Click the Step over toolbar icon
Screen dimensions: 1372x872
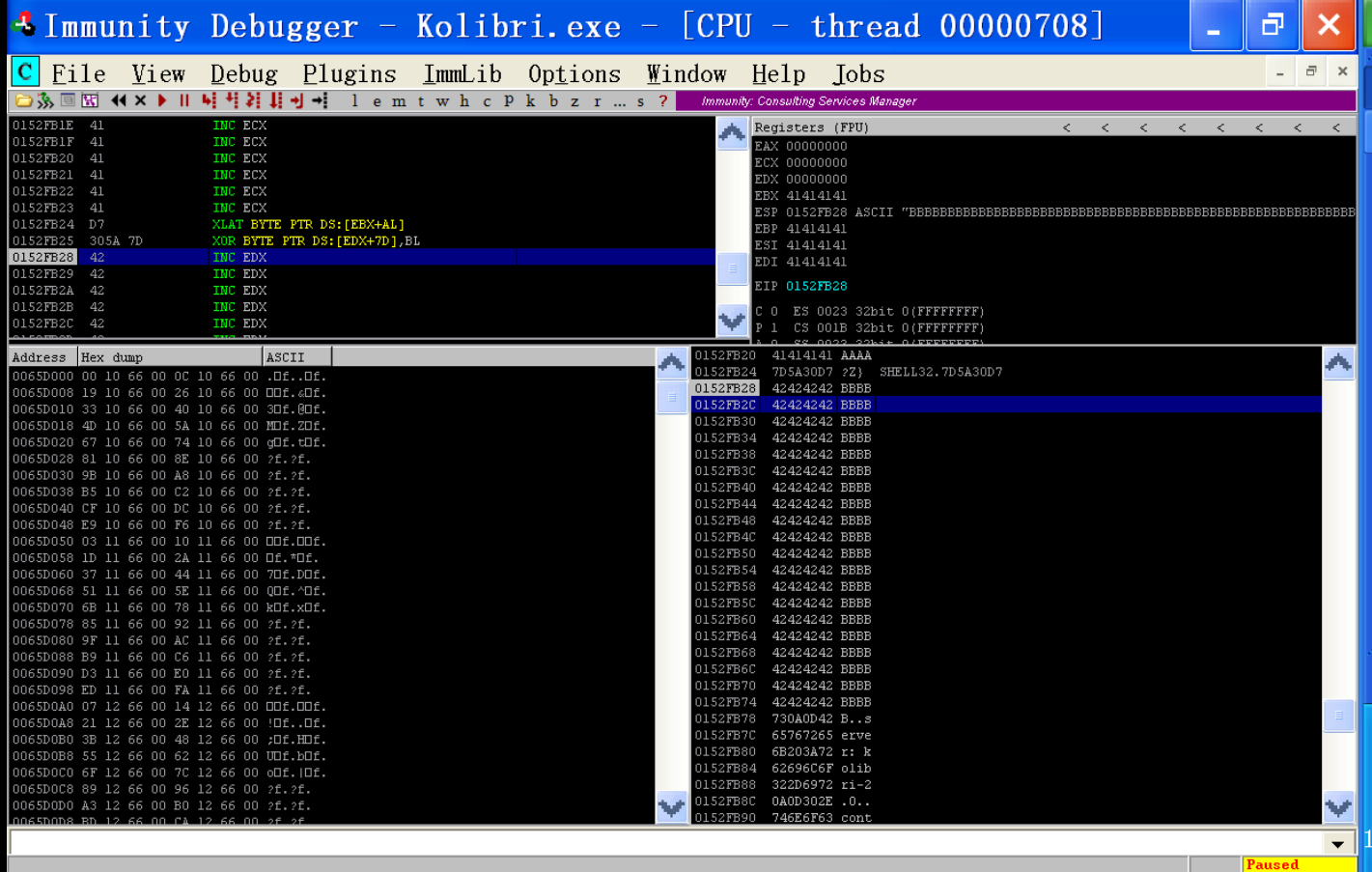[x=232, y=100]
